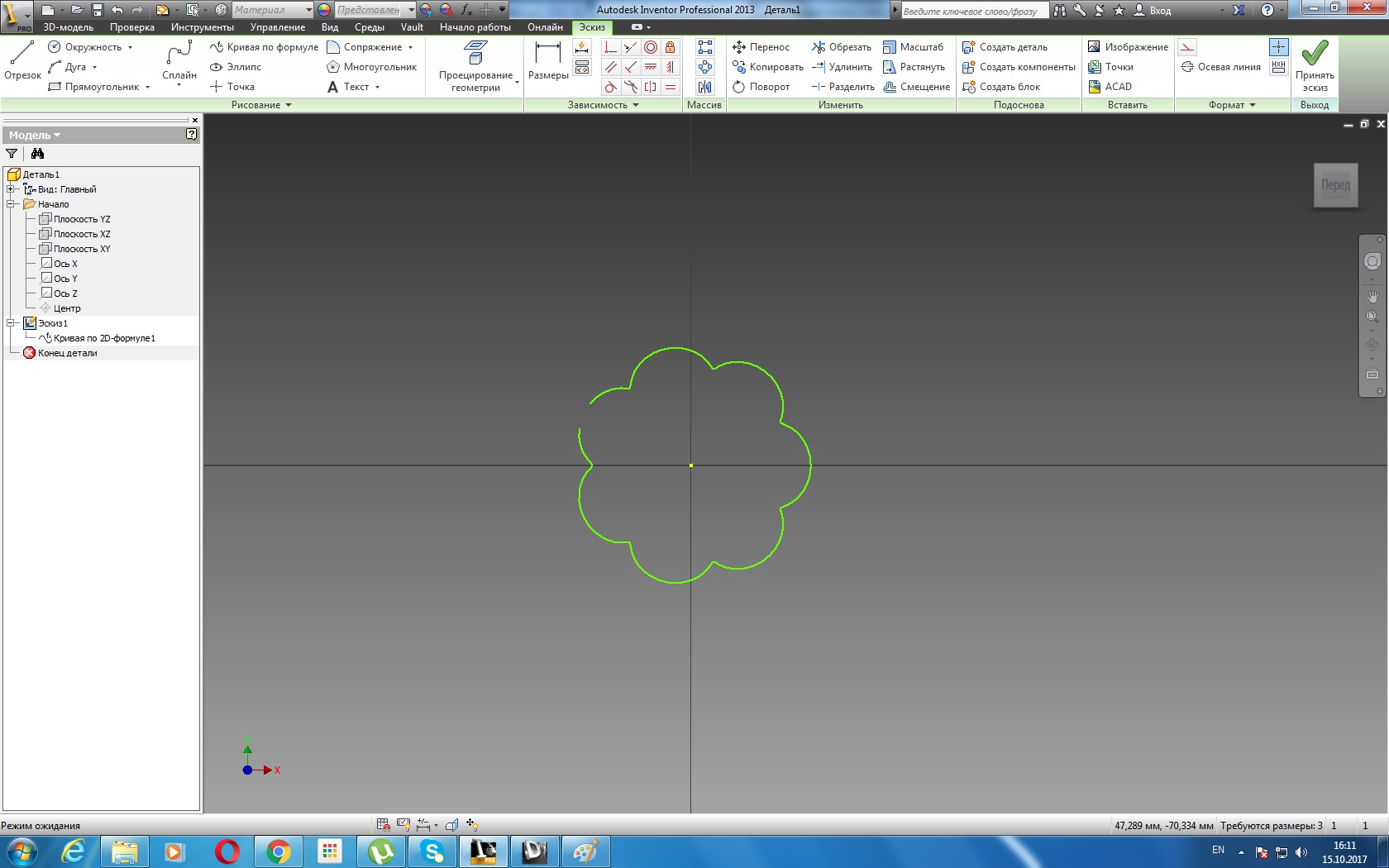The width and height of the screenshot is (1389, 868).
Task: Apply the perpendicular constraint icon
Action: point(630,67)
